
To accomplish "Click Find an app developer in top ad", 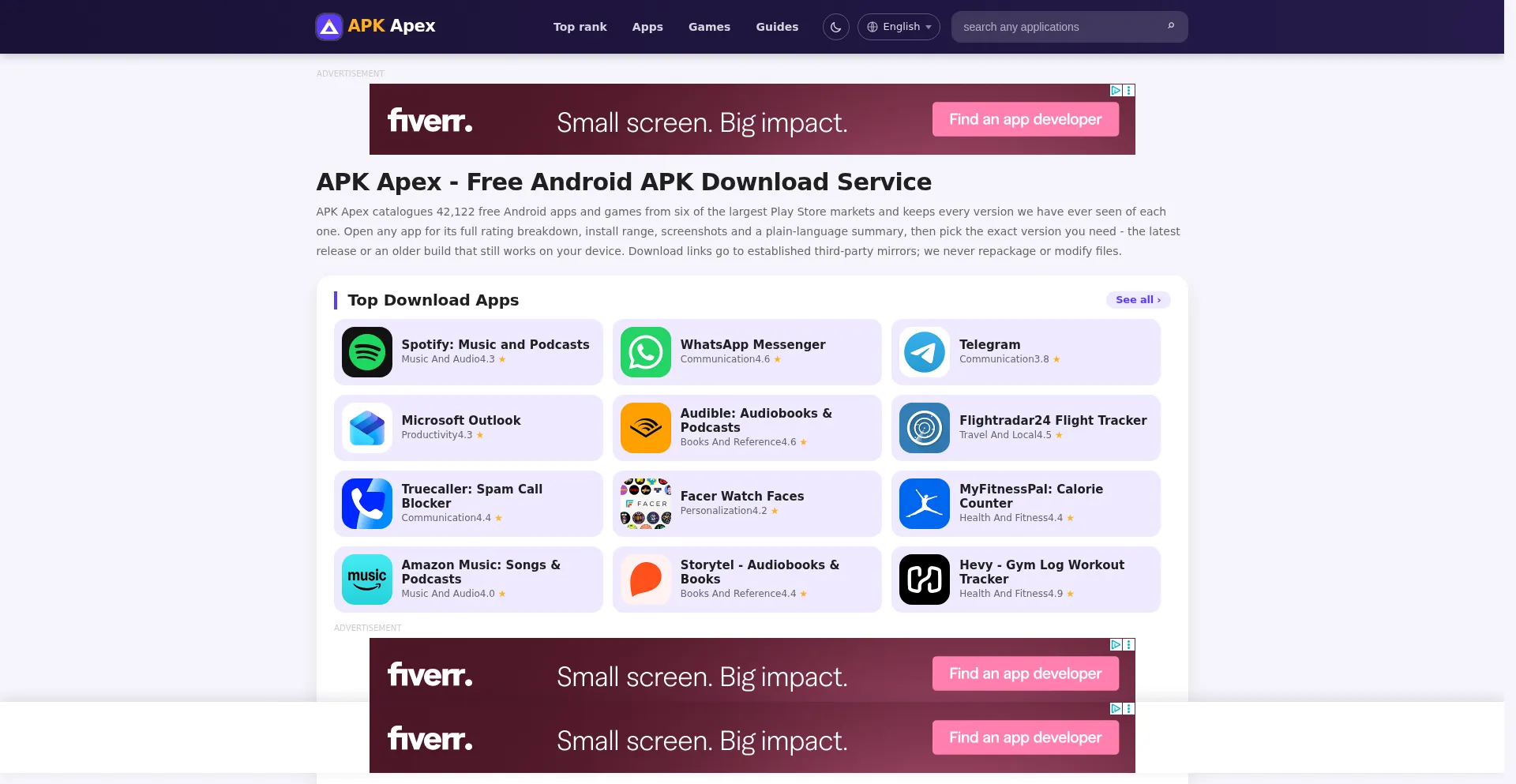I will click(1025, 119).
